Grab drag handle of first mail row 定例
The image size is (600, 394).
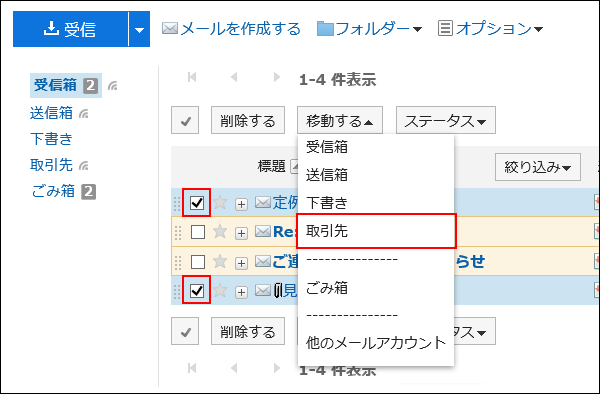(x=177, y=204)
